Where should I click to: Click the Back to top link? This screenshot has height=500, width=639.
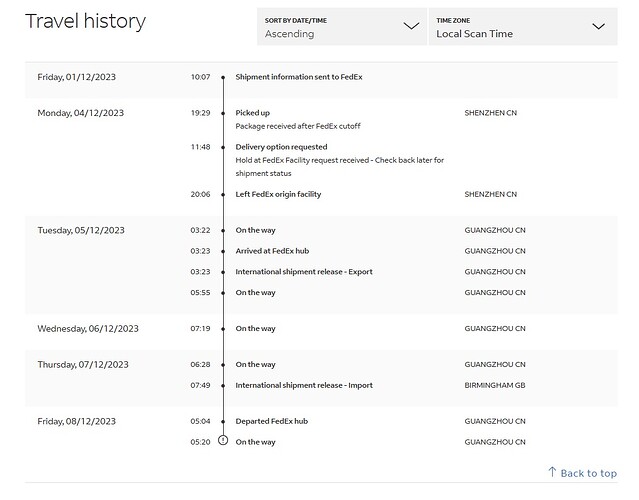pyautogui.click(x=588, y=473)
